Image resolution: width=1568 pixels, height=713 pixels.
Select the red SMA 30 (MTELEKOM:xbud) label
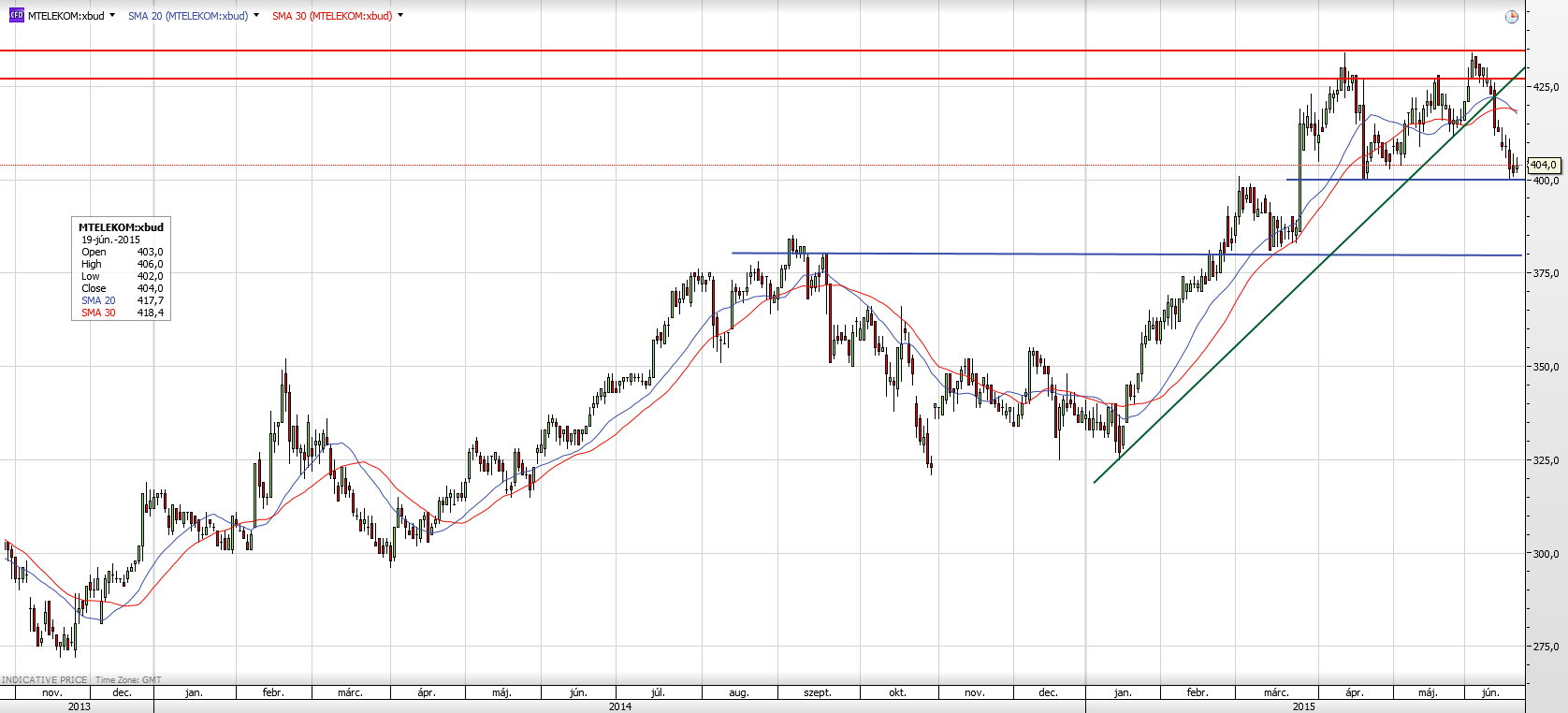click(x=332, y=16)
